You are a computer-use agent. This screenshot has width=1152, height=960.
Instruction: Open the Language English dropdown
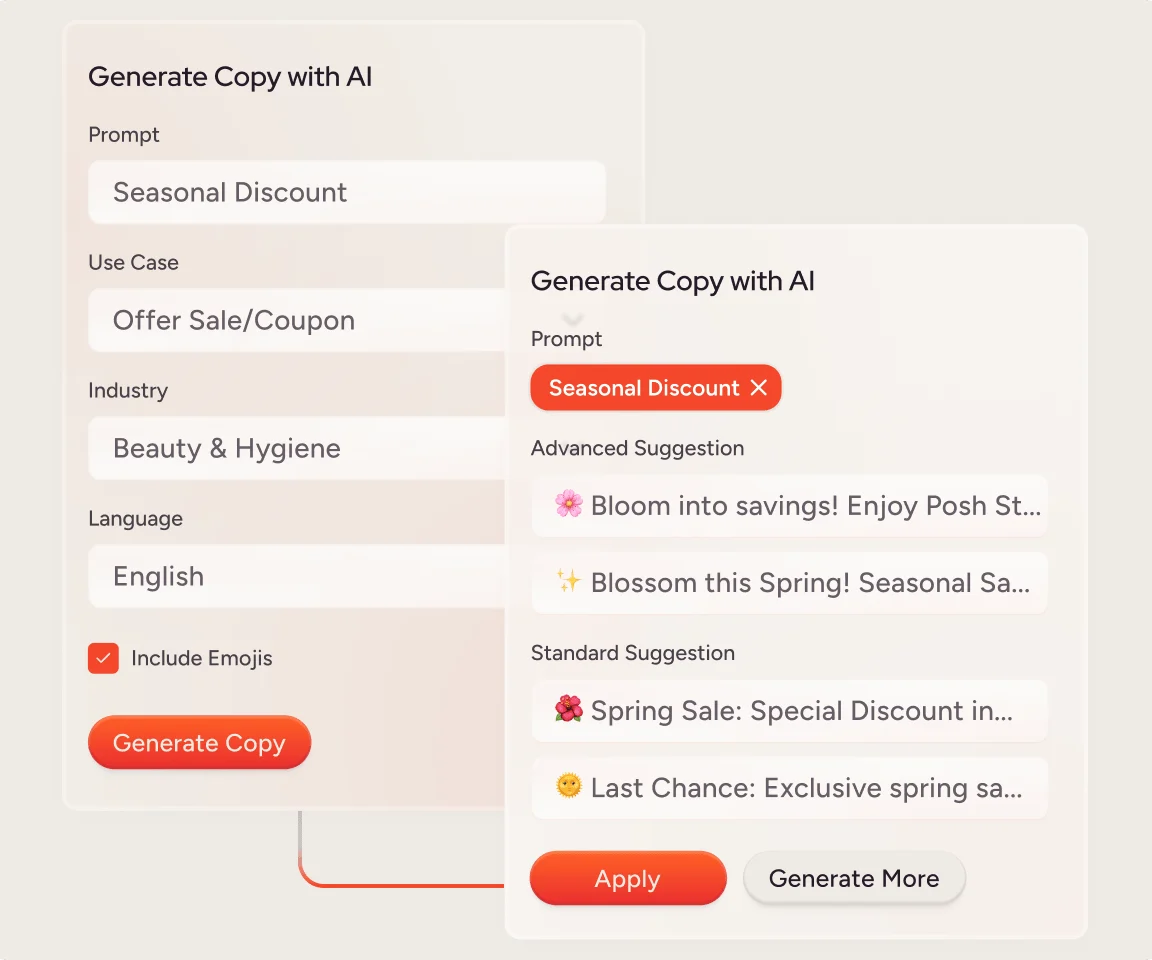[297, 576]
